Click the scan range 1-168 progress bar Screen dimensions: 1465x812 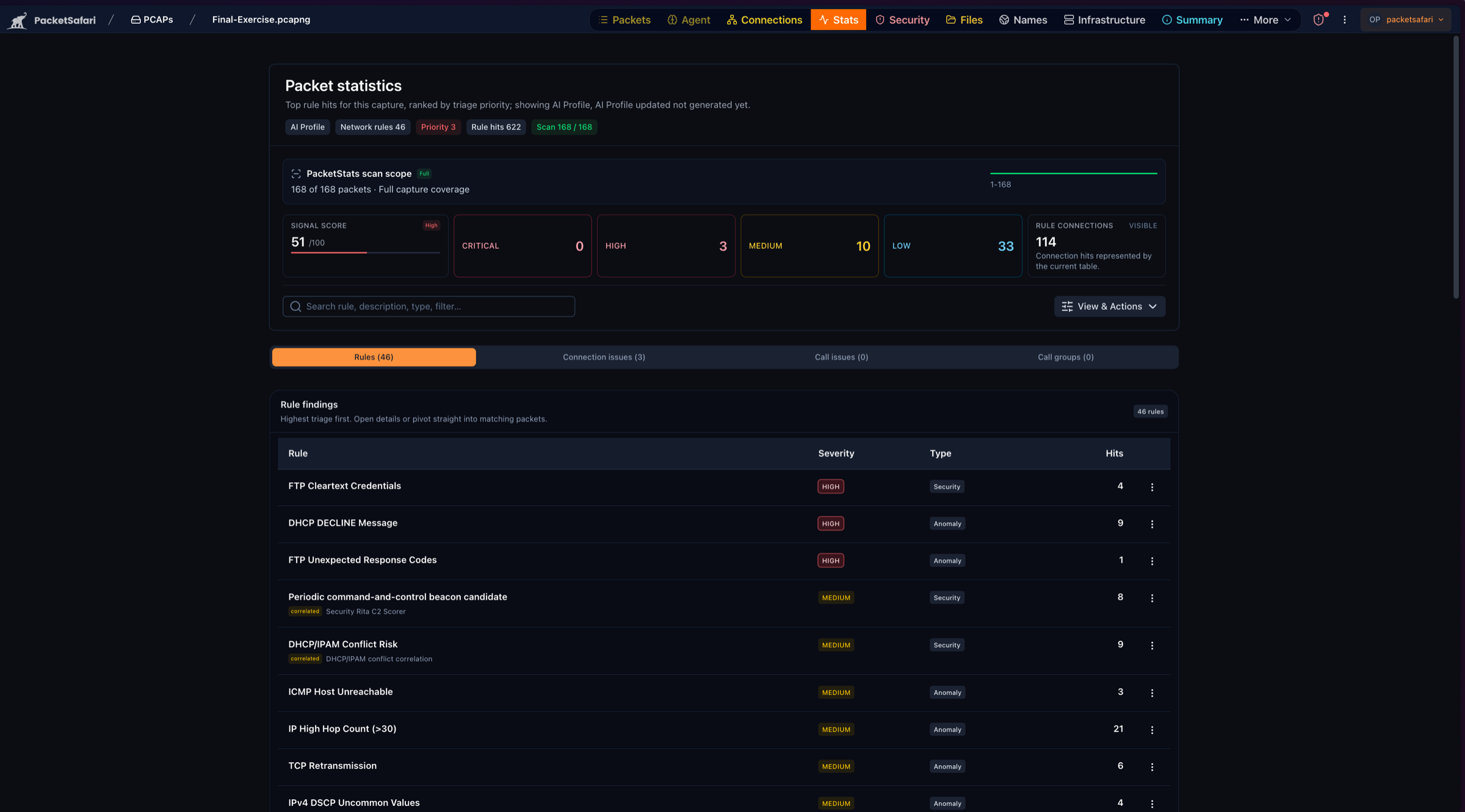coord(1073,173)
